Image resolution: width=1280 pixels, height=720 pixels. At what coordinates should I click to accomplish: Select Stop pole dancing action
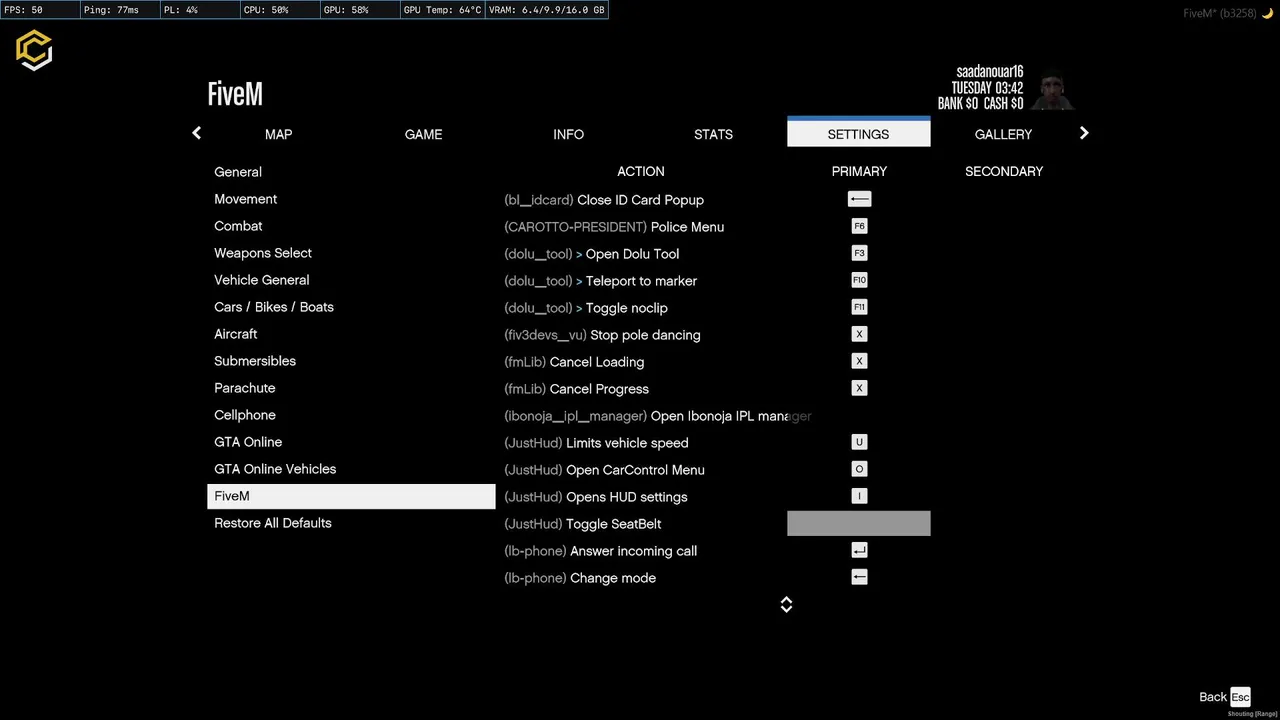(602, 335)
